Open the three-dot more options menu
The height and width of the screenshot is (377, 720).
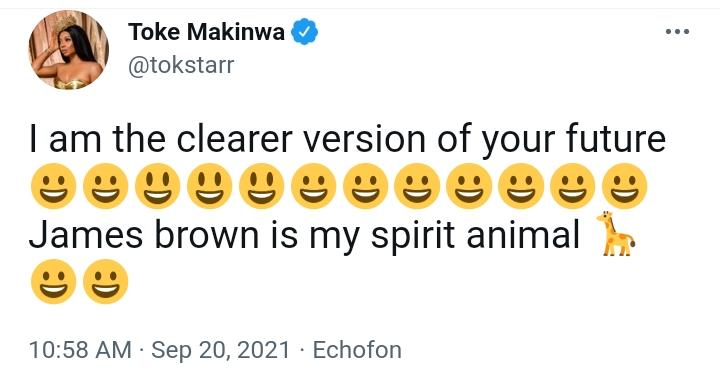point(677,32)
